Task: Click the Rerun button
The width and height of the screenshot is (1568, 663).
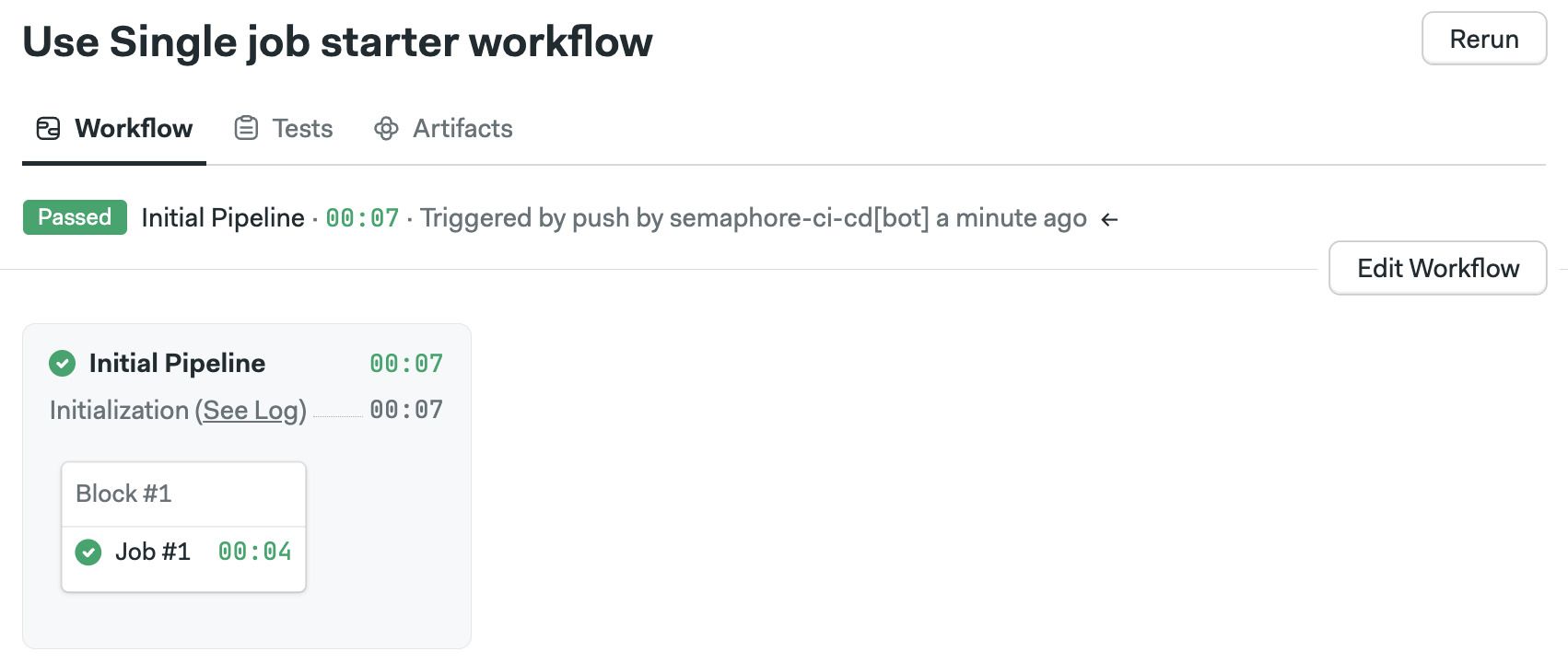Action: (1484, 39)
